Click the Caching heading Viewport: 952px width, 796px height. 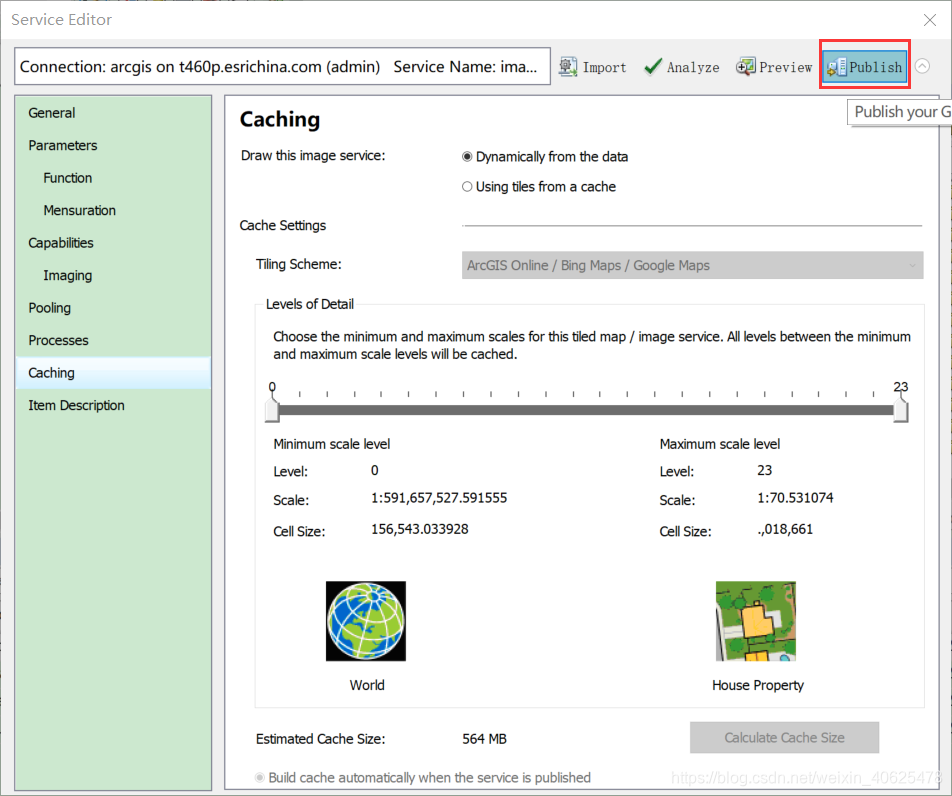pyautogui.click(x=279, y=120)
